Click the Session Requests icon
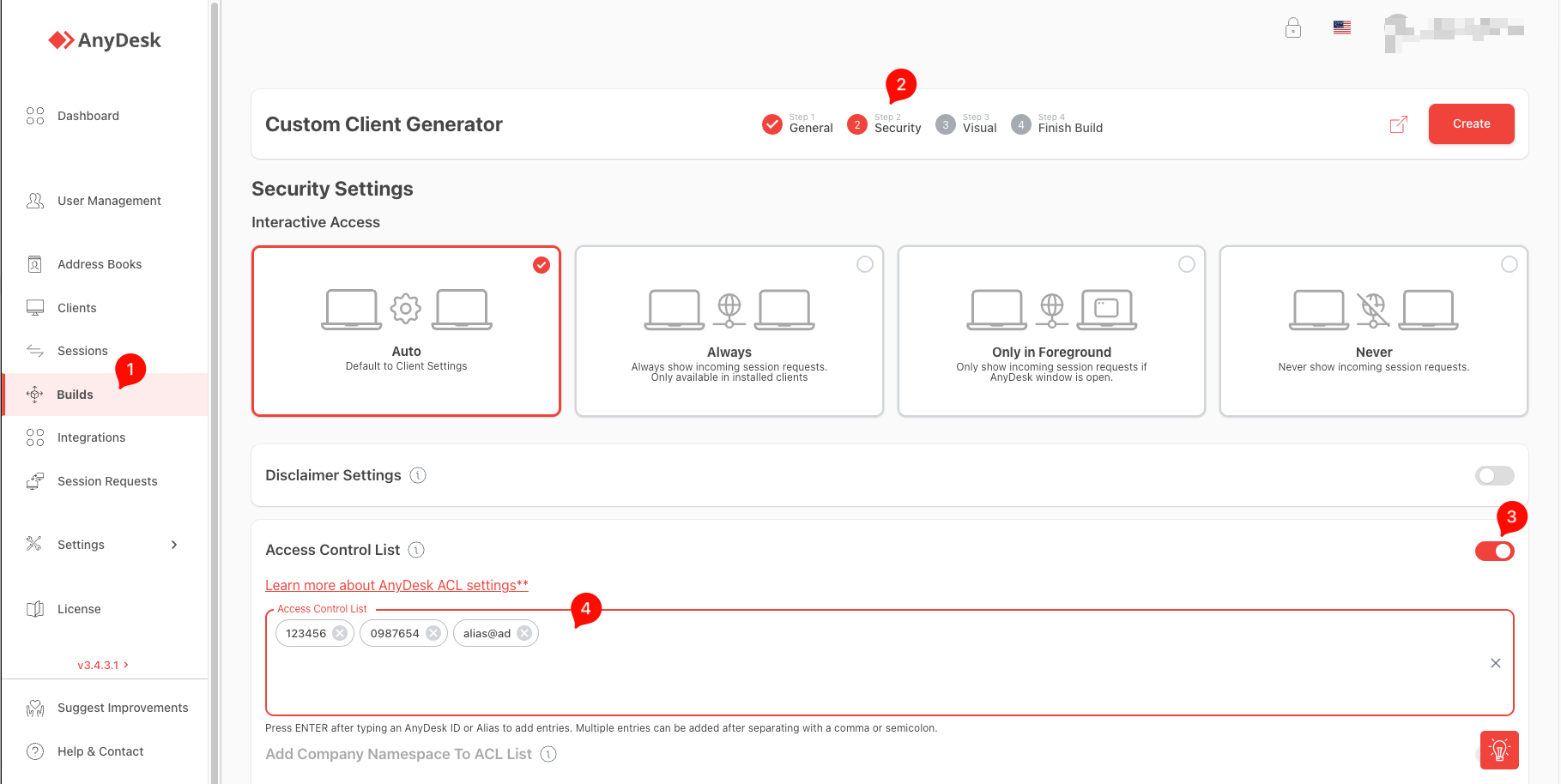 [x=35, y=481]
